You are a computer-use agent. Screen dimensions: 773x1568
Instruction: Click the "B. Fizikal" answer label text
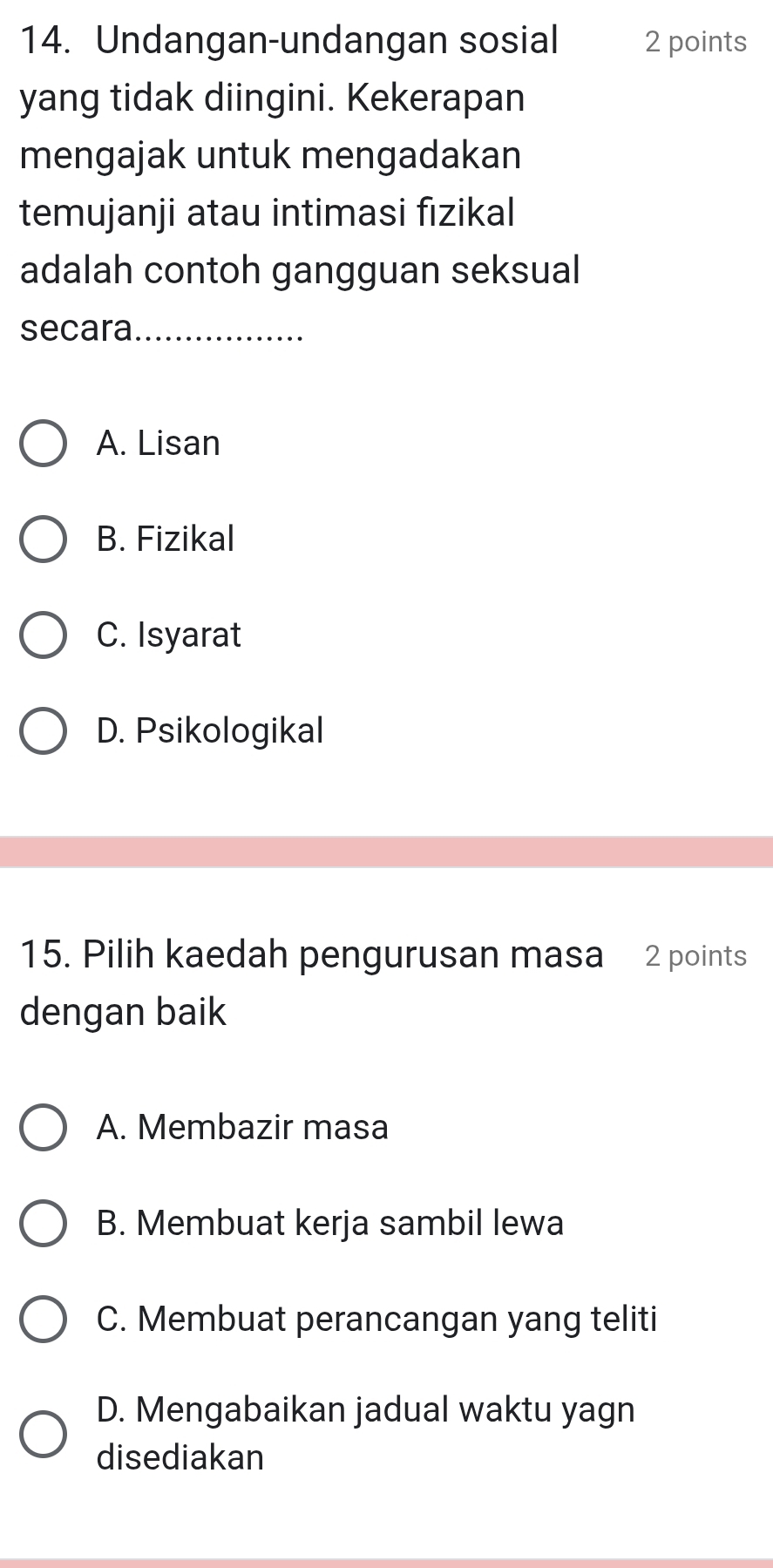coord(166,539)
